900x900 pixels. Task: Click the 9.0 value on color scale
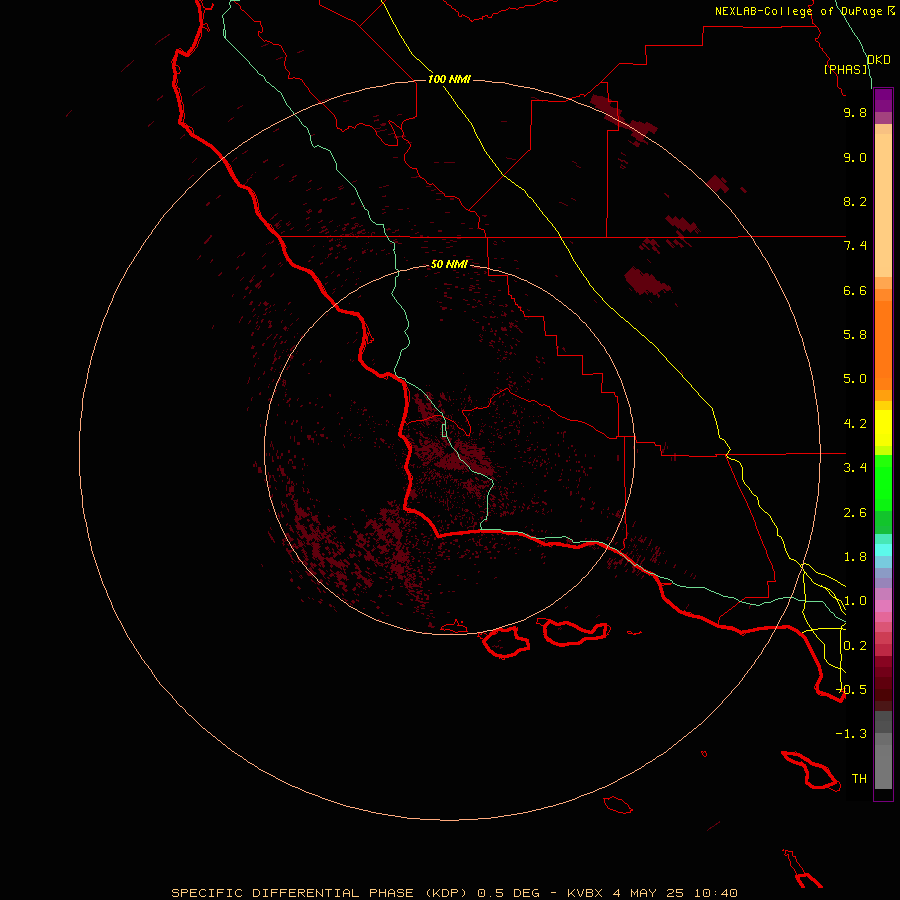pyautogui.click(x=855, y=157)
